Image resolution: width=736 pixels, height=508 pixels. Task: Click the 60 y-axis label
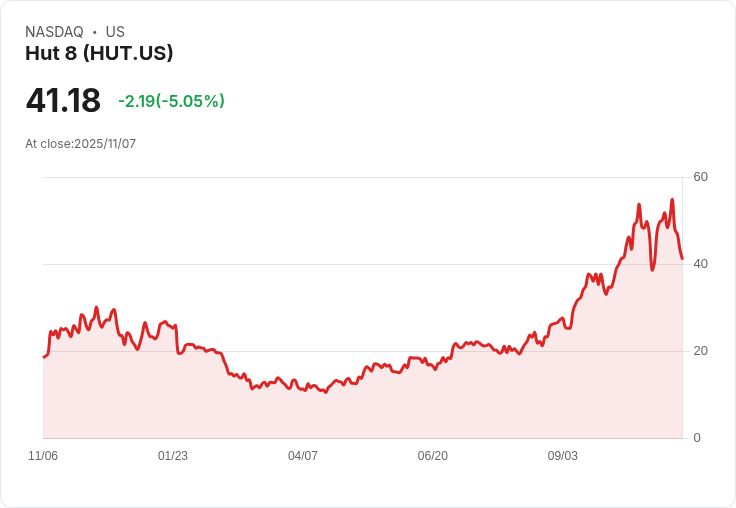701,177
